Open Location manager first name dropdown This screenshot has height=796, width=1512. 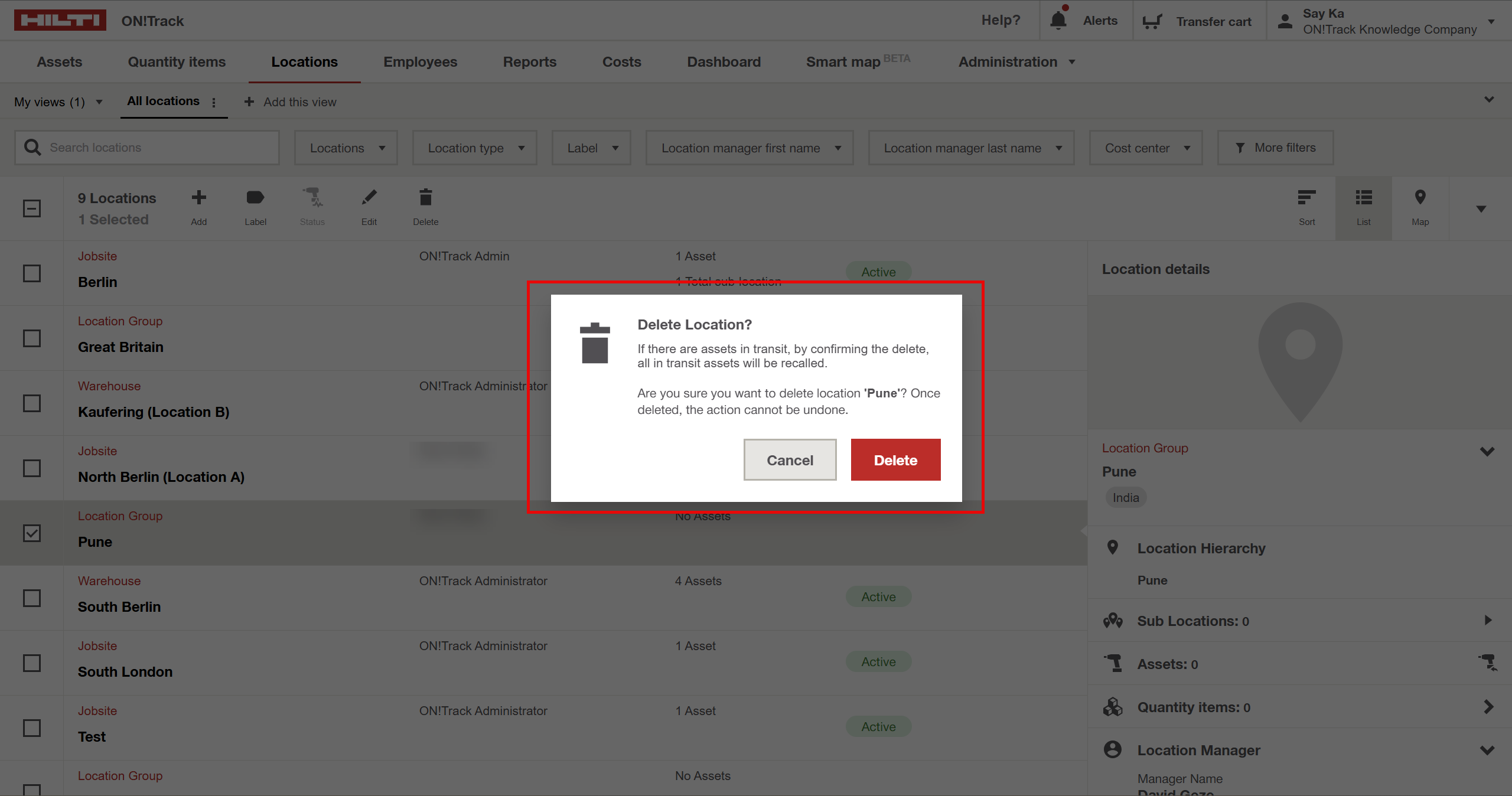coord(750,148)
